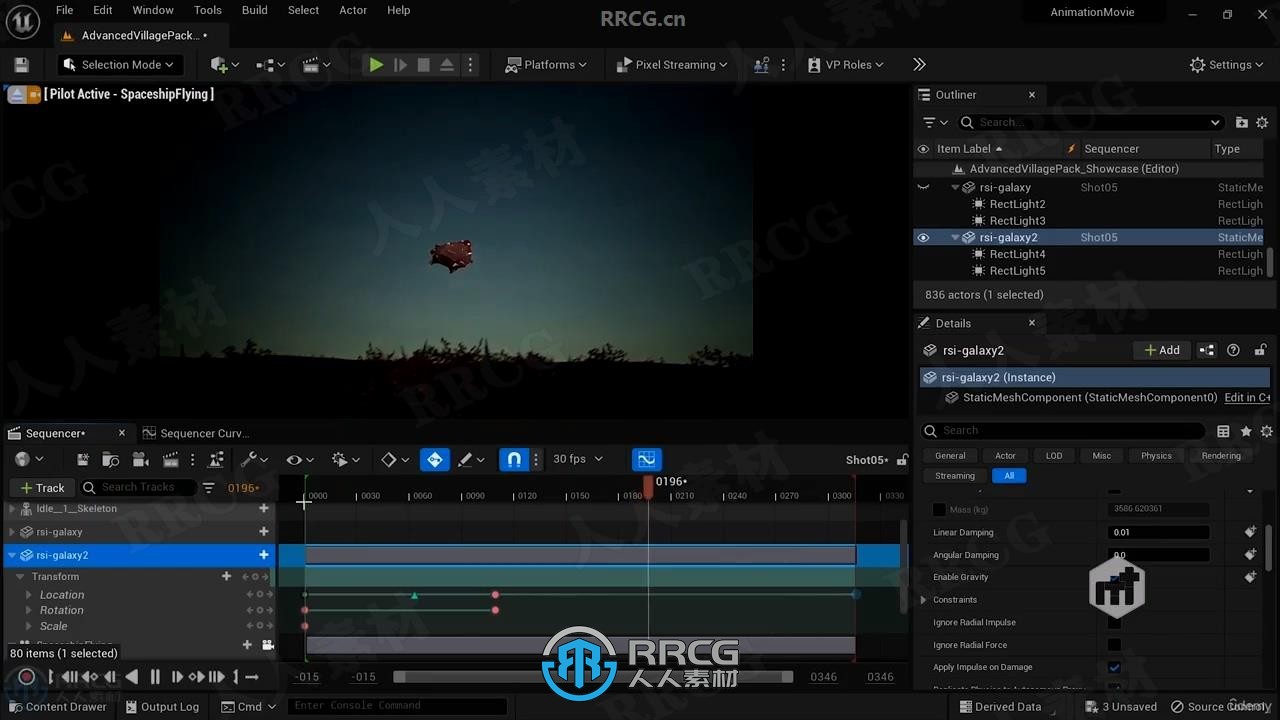Collapse the Transform track
This screenshot has height=720, width=1280.
(19, 577)
